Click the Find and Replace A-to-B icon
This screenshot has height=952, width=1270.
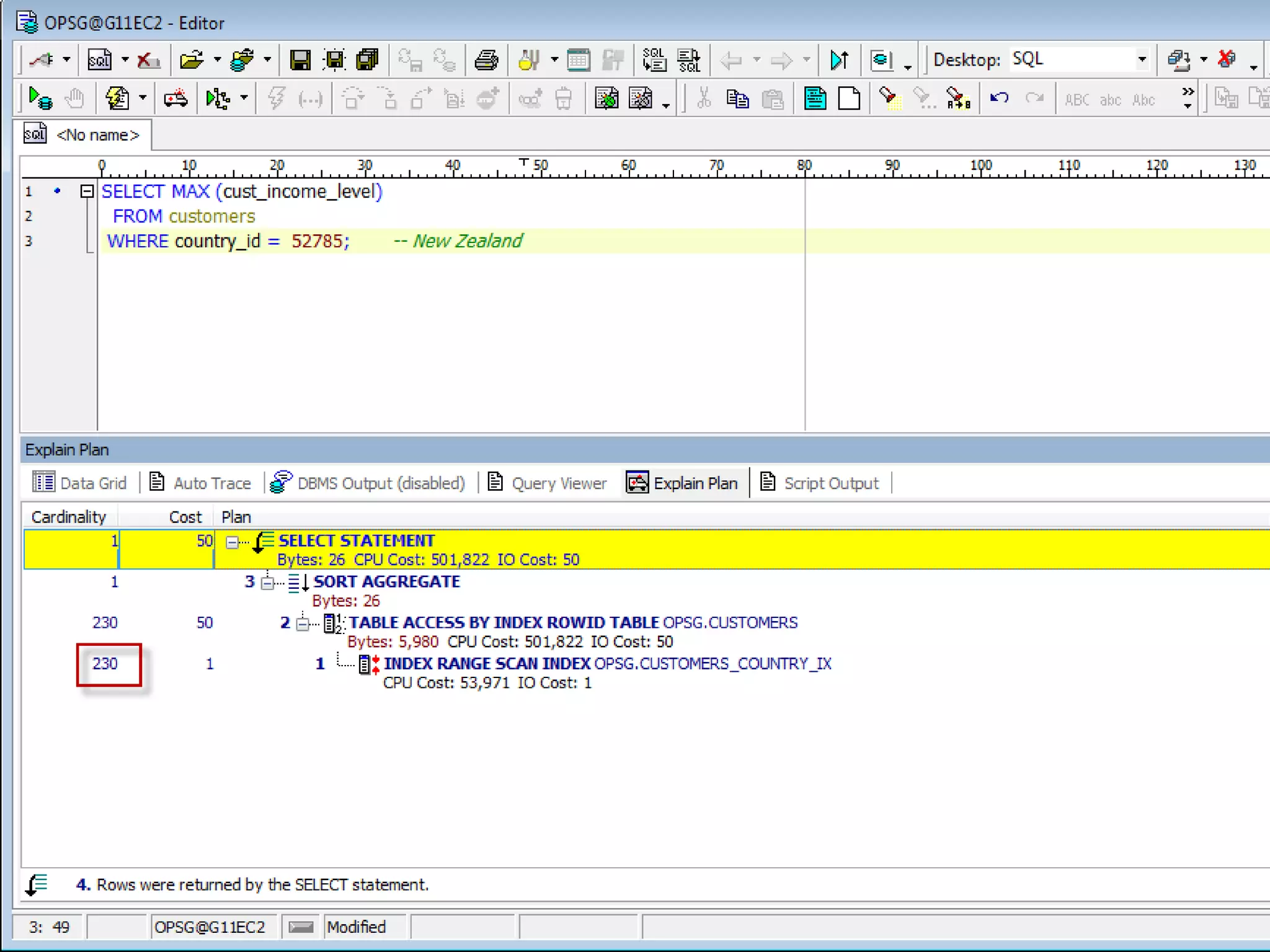pos(958,99)
